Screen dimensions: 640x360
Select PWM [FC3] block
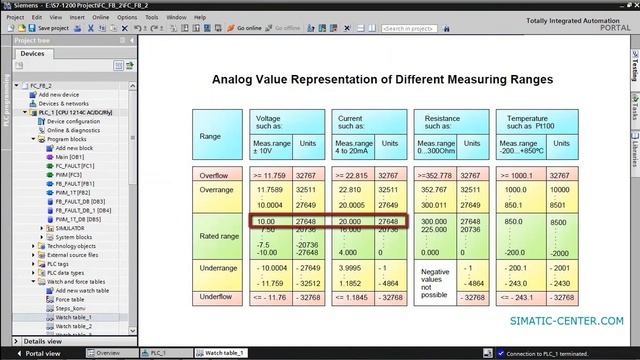click(x=69, y=175)
